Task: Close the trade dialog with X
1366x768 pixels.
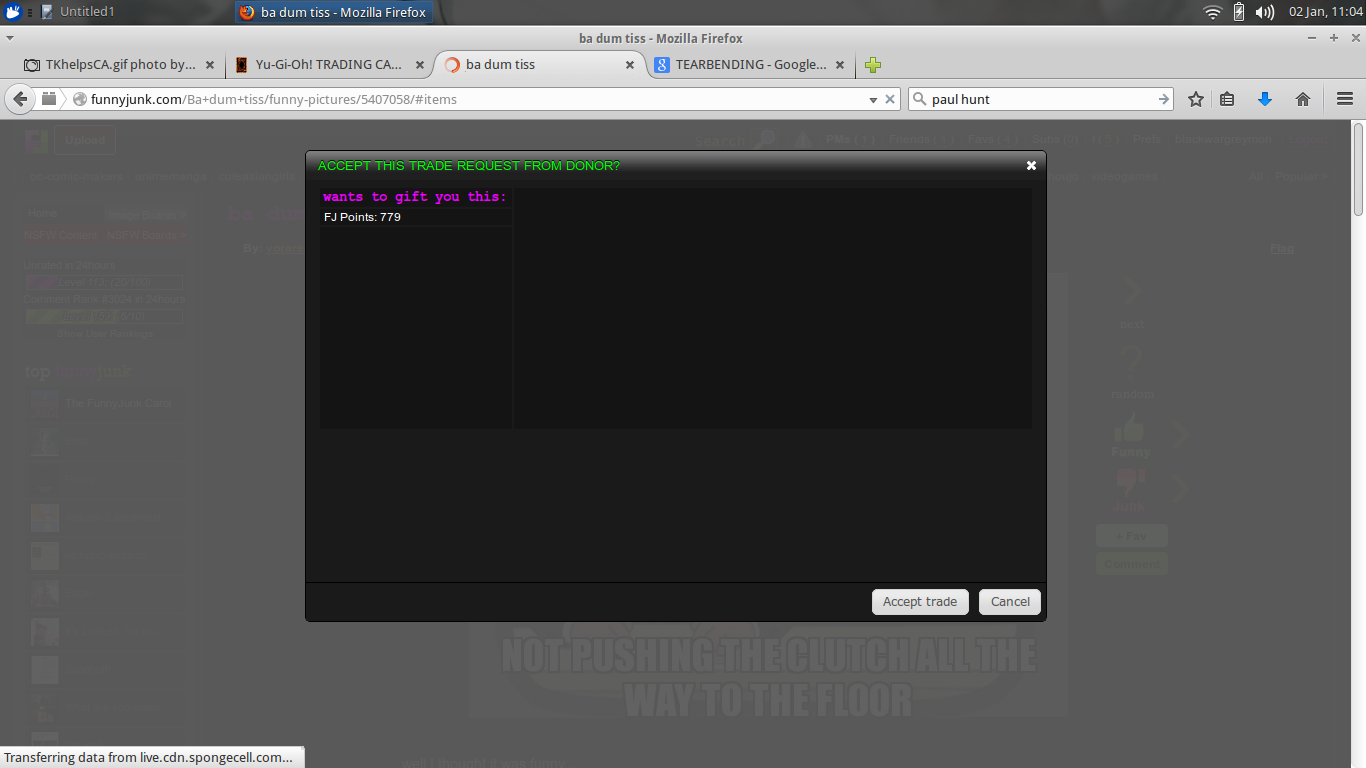Action: point(1031,166)
